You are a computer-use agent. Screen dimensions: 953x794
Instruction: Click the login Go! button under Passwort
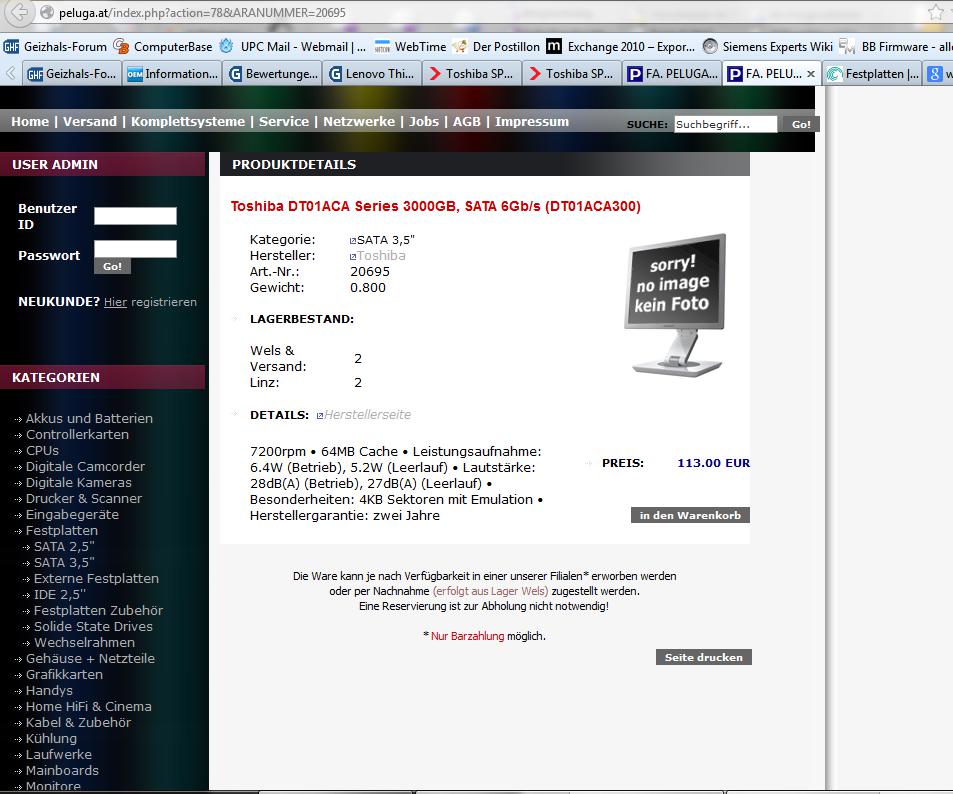coord(112,266)
